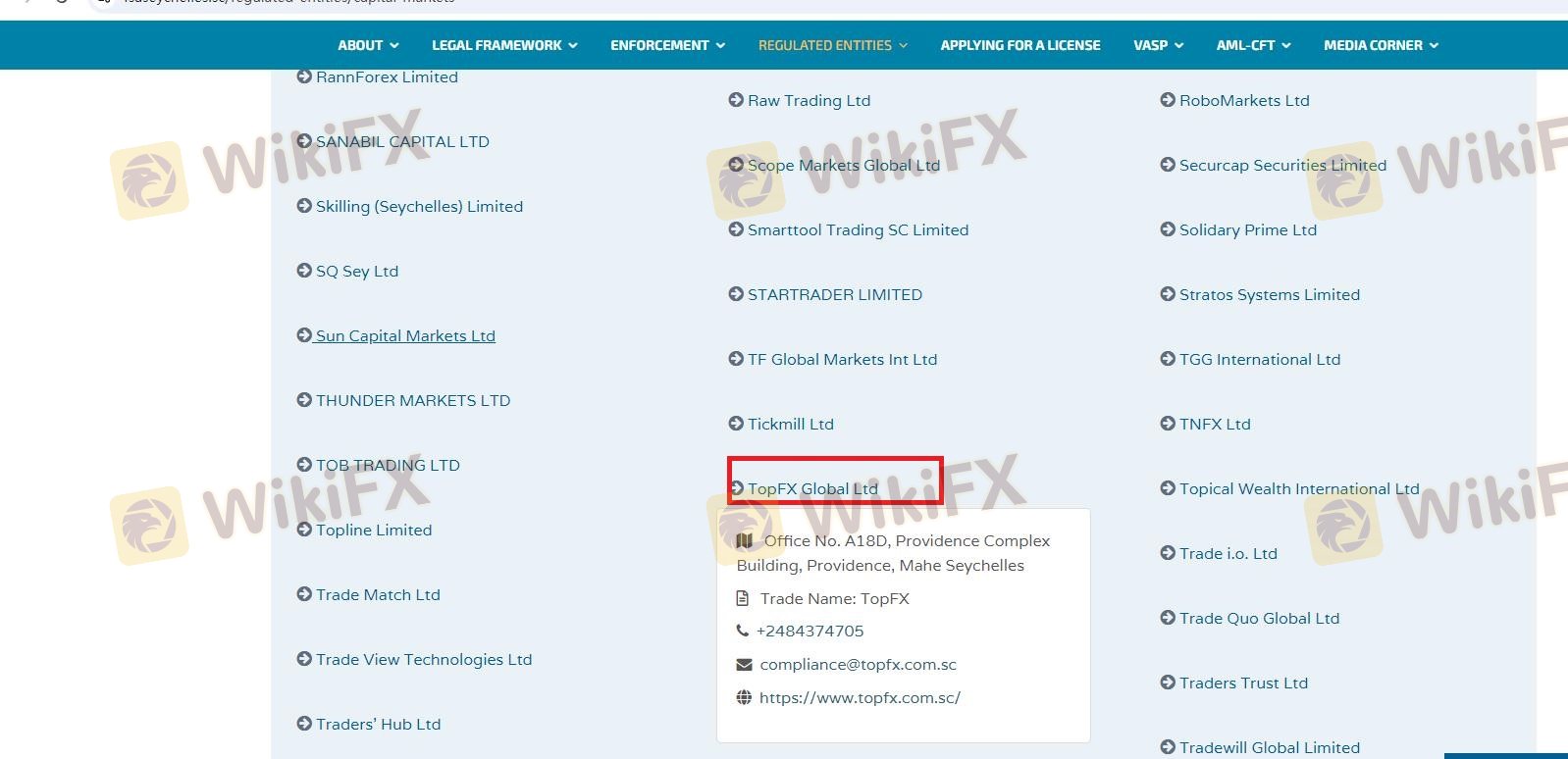The image size is (1568, 759).
Task: Click arrow icon beside TF Global Markets Int Ltd
Action: point(736,359)
